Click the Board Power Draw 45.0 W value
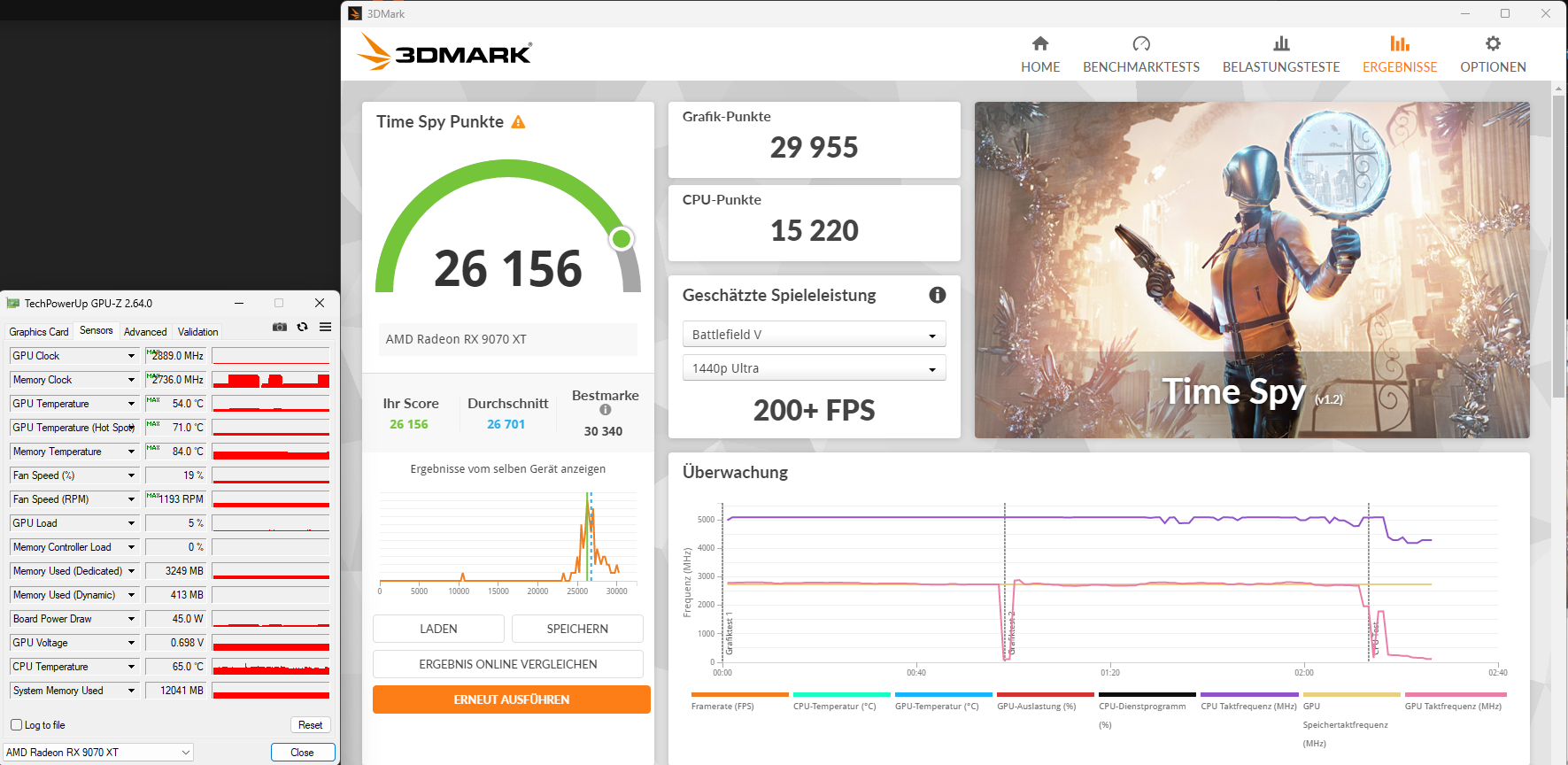This screenshot has height=765, width=1568. pos(177,619)
